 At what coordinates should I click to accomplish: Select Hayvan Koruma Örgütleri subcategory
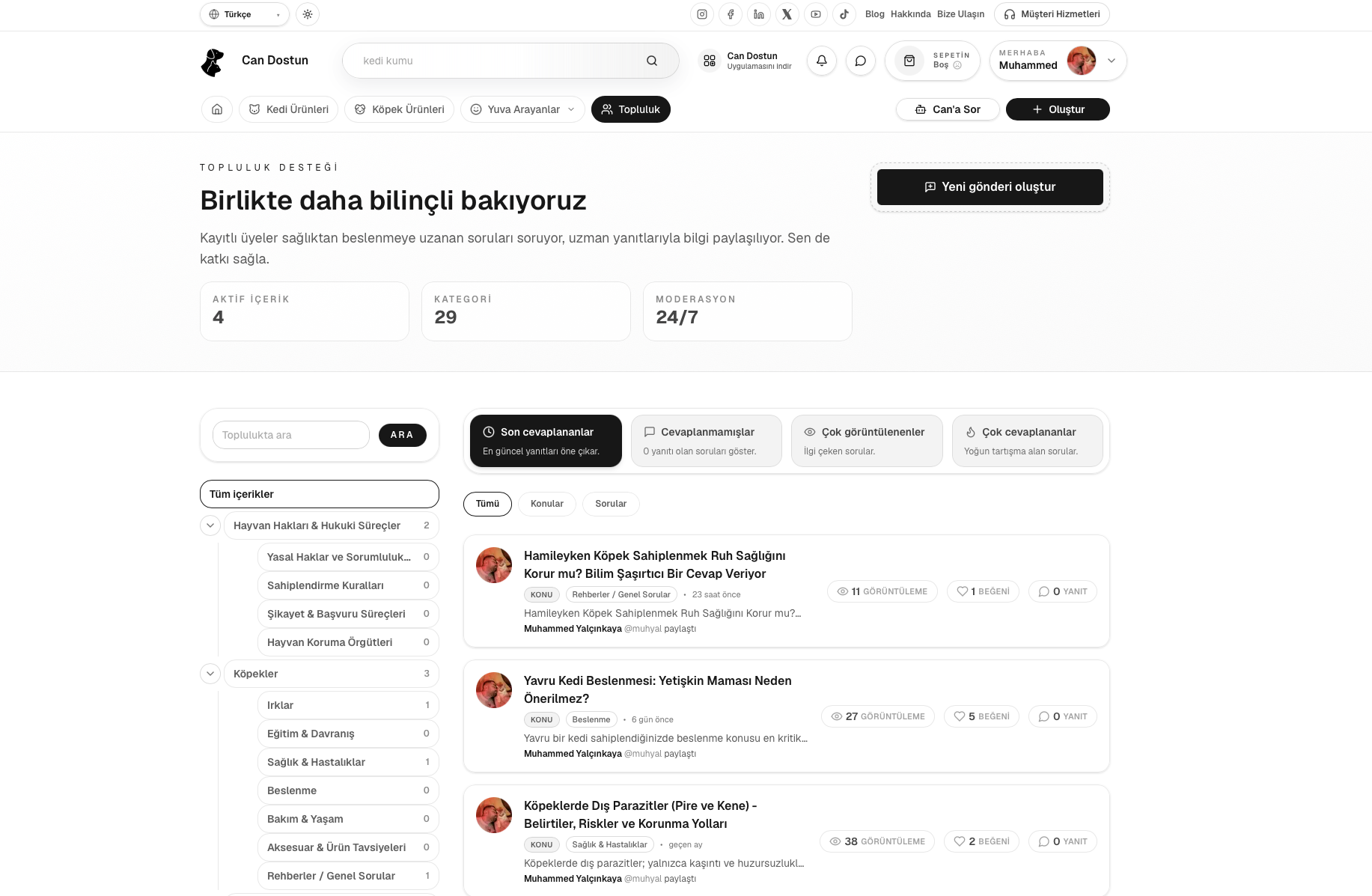(348, 642)
